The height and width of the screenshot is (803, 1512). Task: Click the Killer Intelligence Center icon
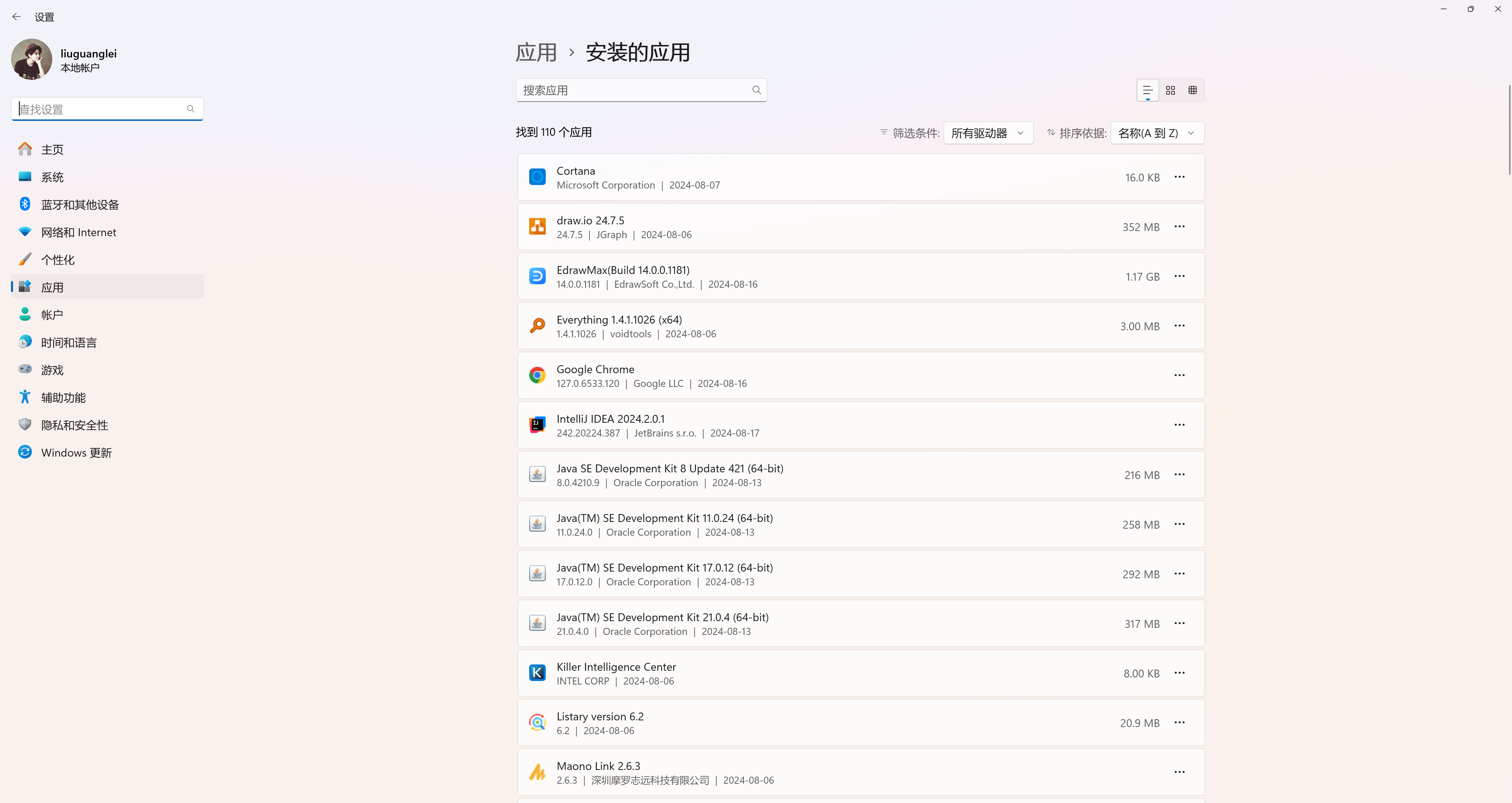point(537,673)
